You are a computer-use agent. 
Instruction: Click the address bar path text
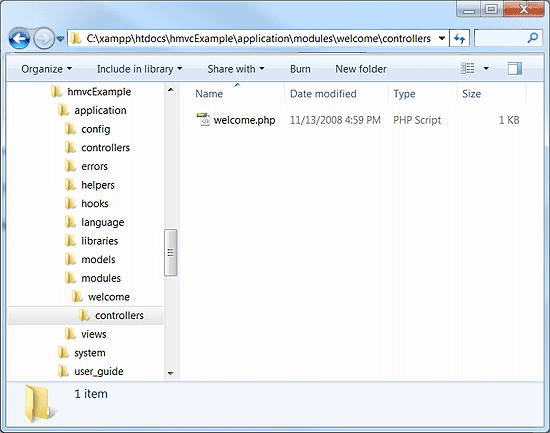(x=259, y=38)
